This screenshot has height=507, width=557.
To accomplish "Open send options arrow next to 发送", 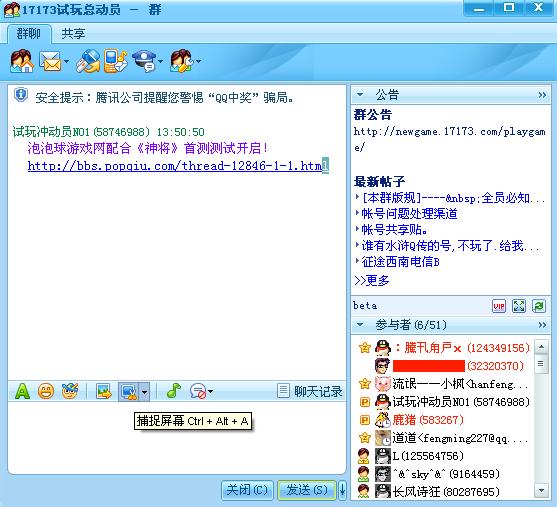I will (x=342, y=490).
